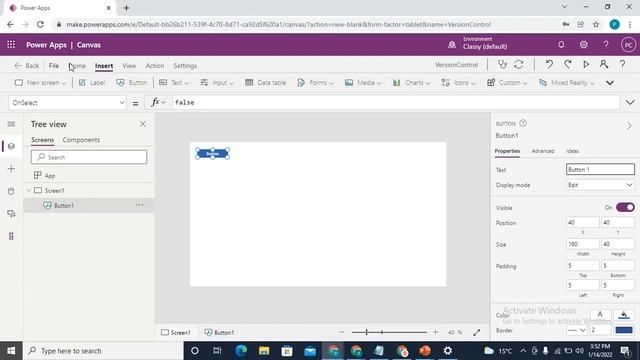Click the environment icon in the header
The height and width of the screenshot is (360, 640).
pos(452,44)
